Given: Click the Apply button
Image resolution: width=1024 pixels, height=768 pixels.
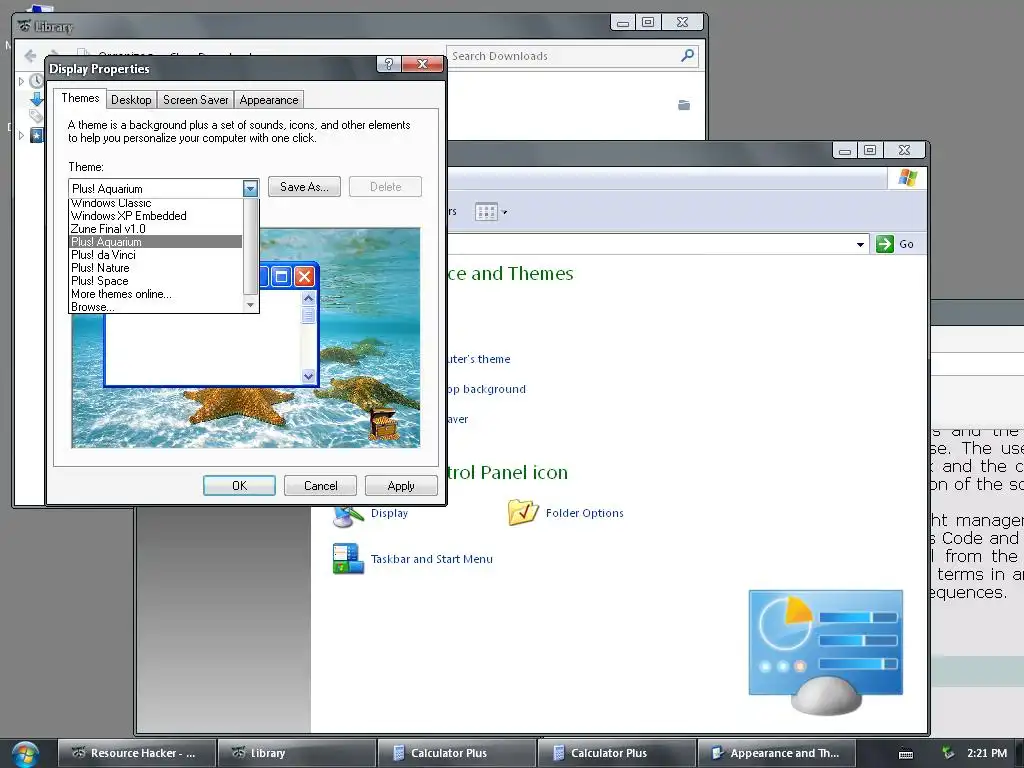Looking at the screenshot, I should click(x=400, y=486).
